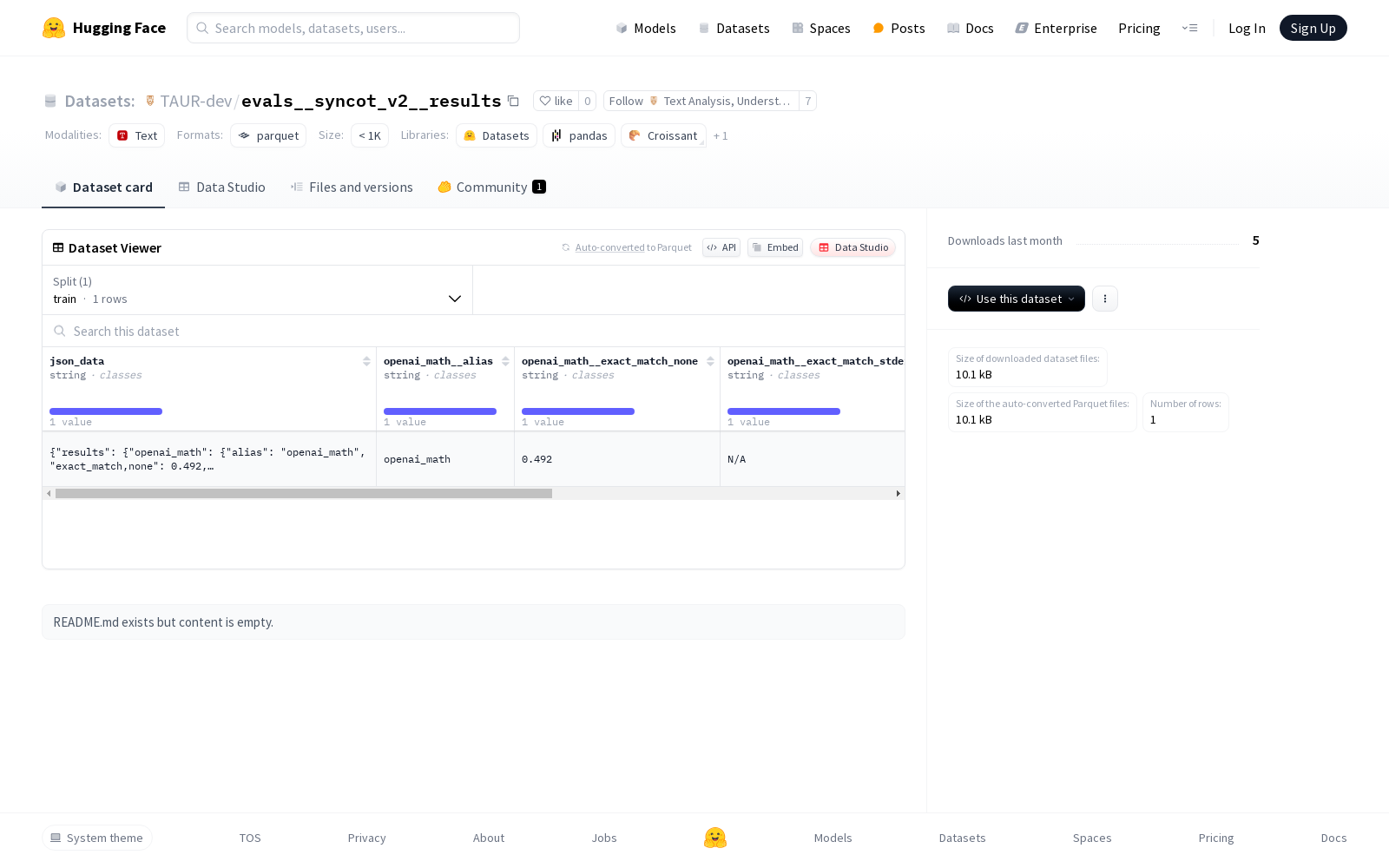Screen dimensions: 1389x868
Task: Click the table's right scroll arrow
Action: pyautogui.click(x=898, y=493)
